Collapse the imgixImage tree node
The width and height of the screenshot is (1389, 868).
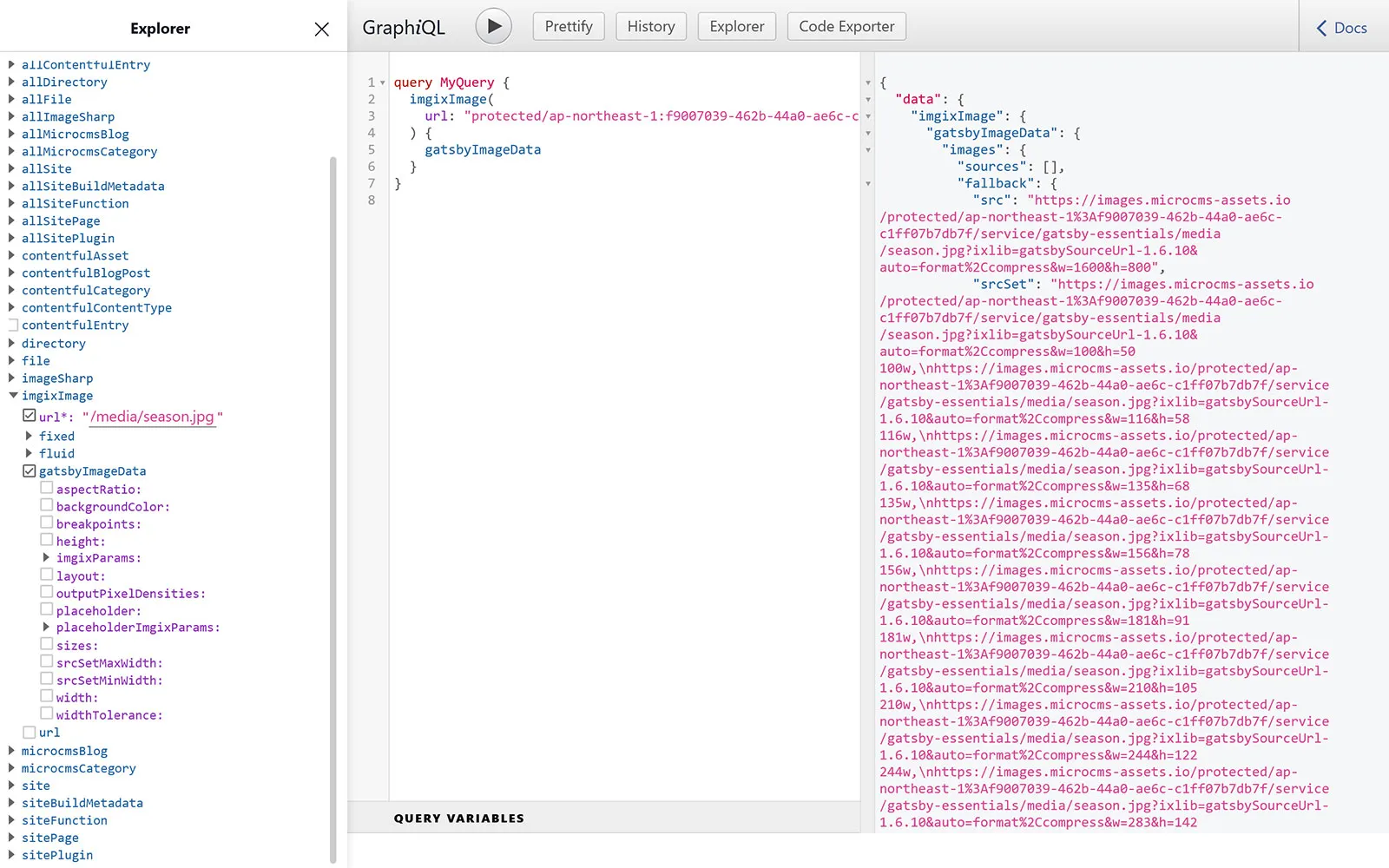pyautogui.click(x=13, y=396)
